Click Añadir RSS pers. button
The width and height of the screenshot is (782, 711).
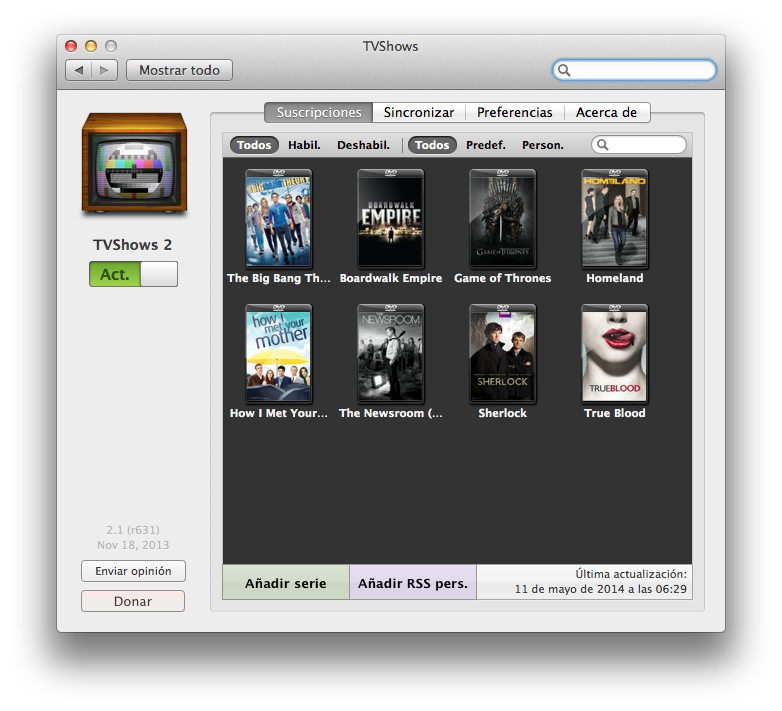413,583
